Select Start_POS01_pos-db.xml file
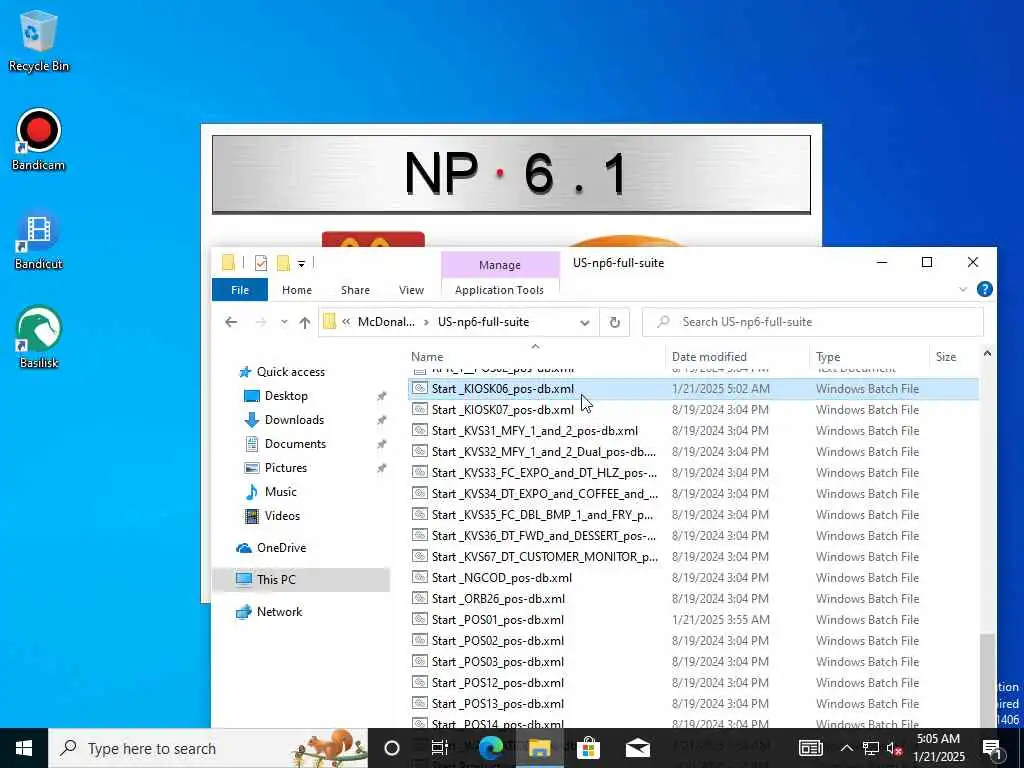 (x=694, y=619)
